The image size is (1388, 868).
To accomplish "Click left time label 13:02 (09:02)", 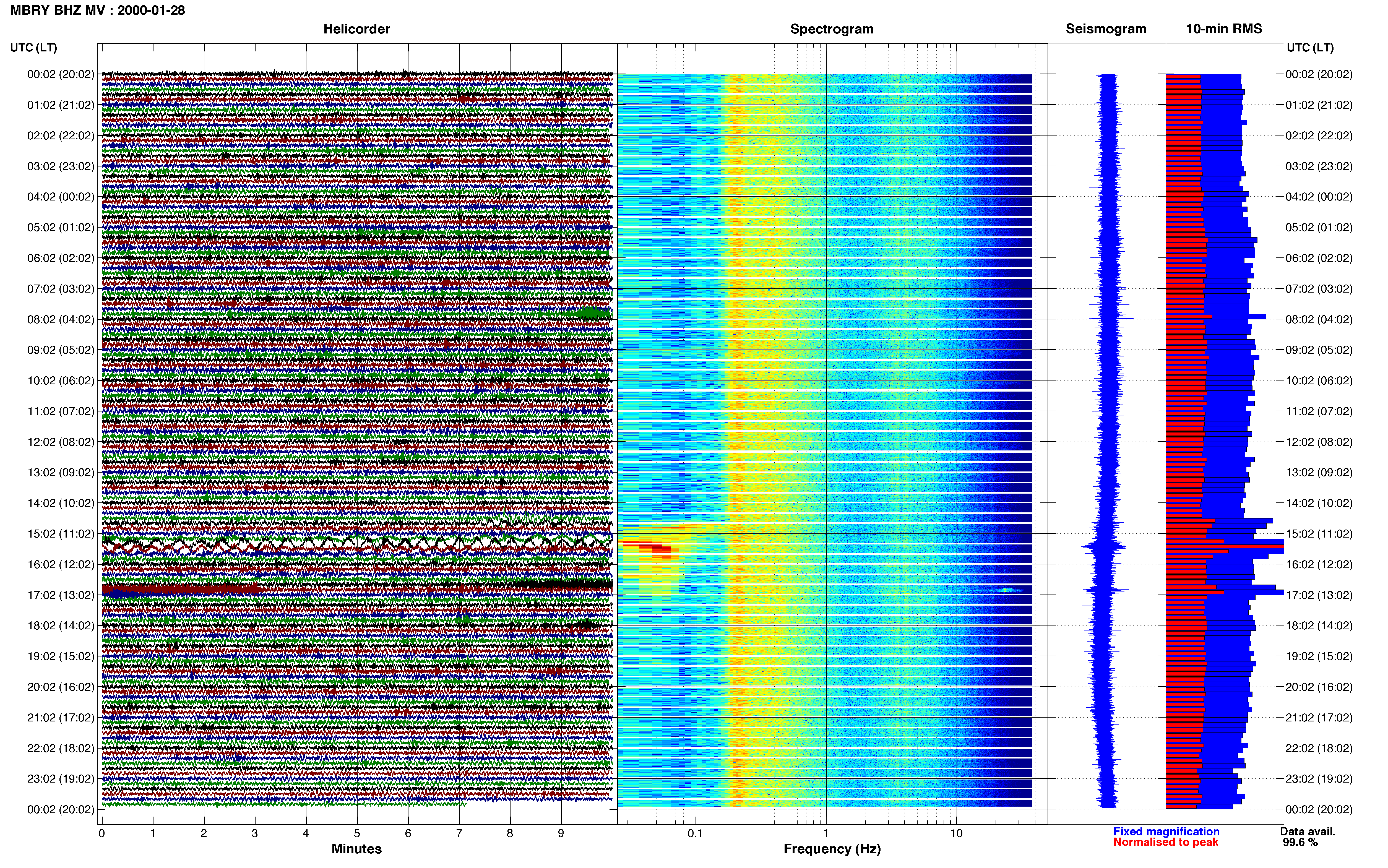I will click(x=61, y=473).
